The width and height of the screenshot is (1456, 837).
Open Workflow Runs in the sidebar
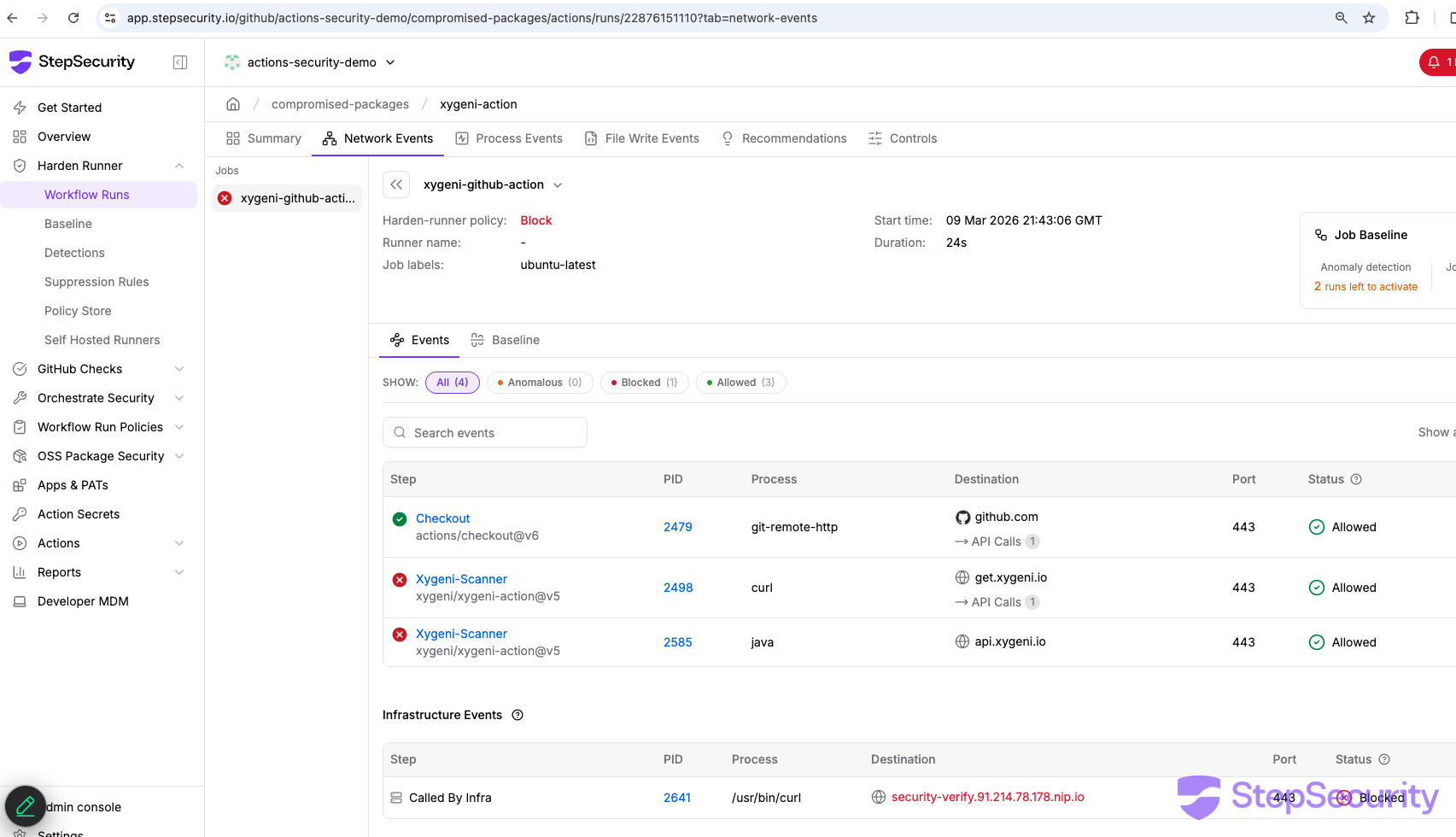click(x=99, y=195)
